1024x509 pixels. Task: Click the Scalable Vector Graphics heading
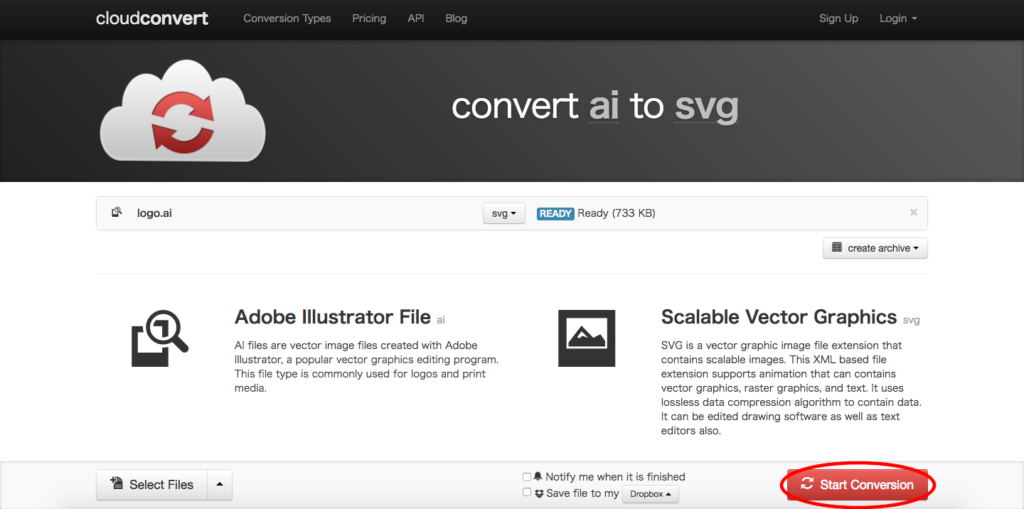coord(778,317)
